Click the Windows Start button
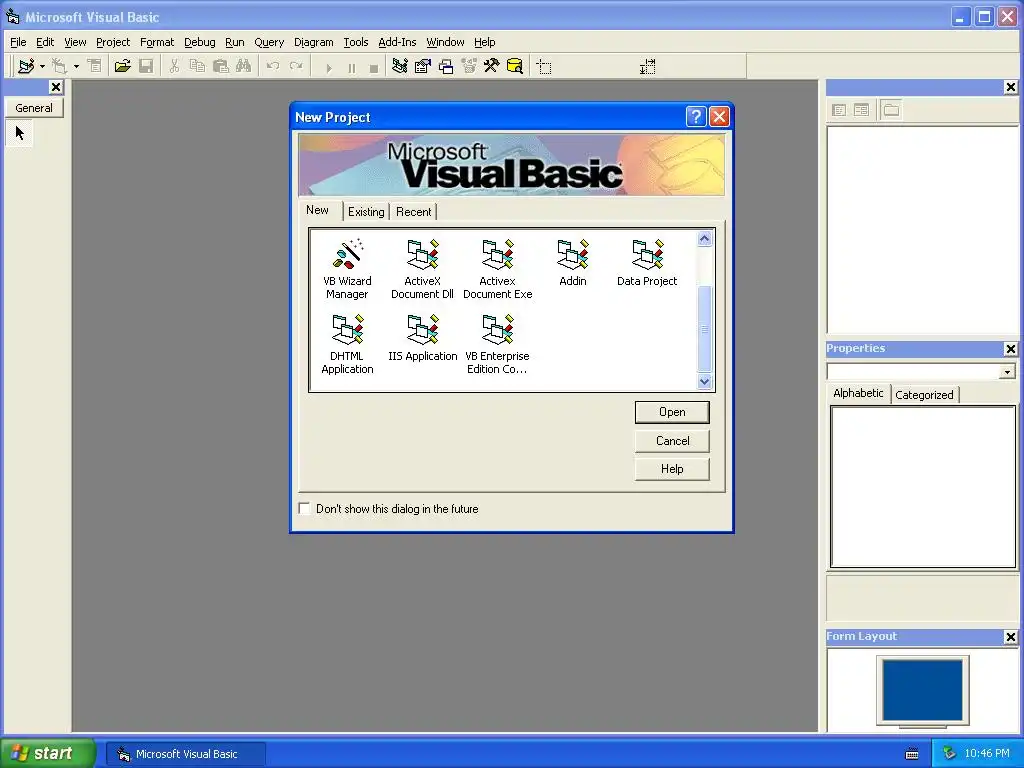The image size is (1024, 768). pyautogui.click(x=47, y=753)
